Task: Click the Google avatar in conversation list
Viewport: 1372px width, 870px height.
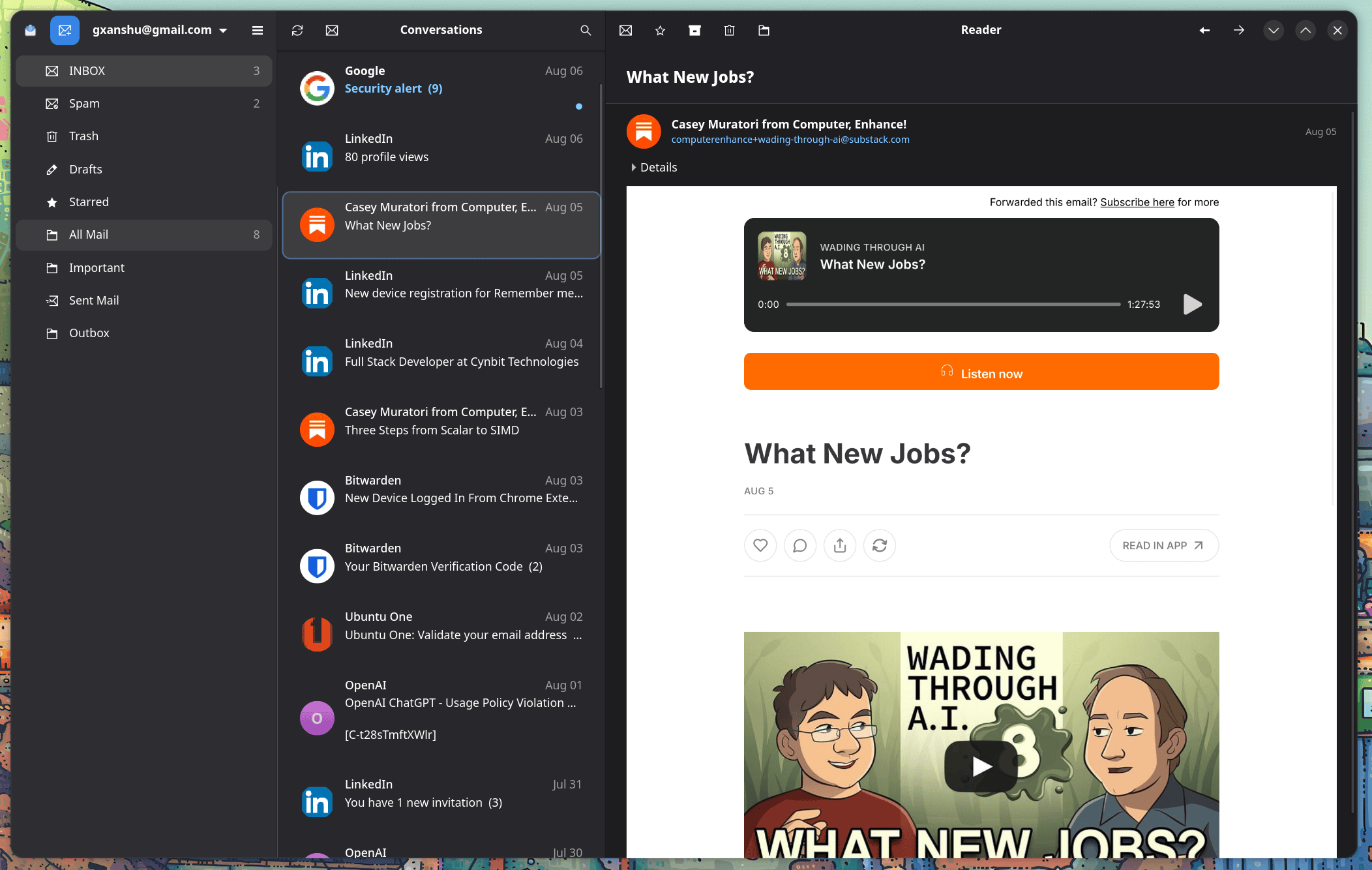Action: 317,88
